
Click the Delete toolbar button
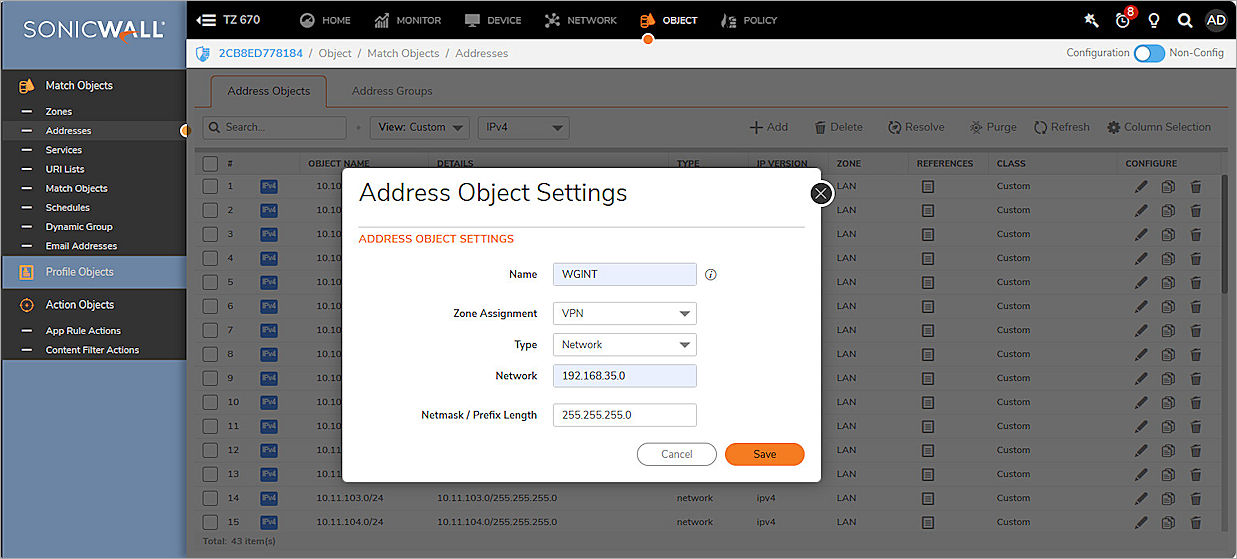click(x=838, y=127)
